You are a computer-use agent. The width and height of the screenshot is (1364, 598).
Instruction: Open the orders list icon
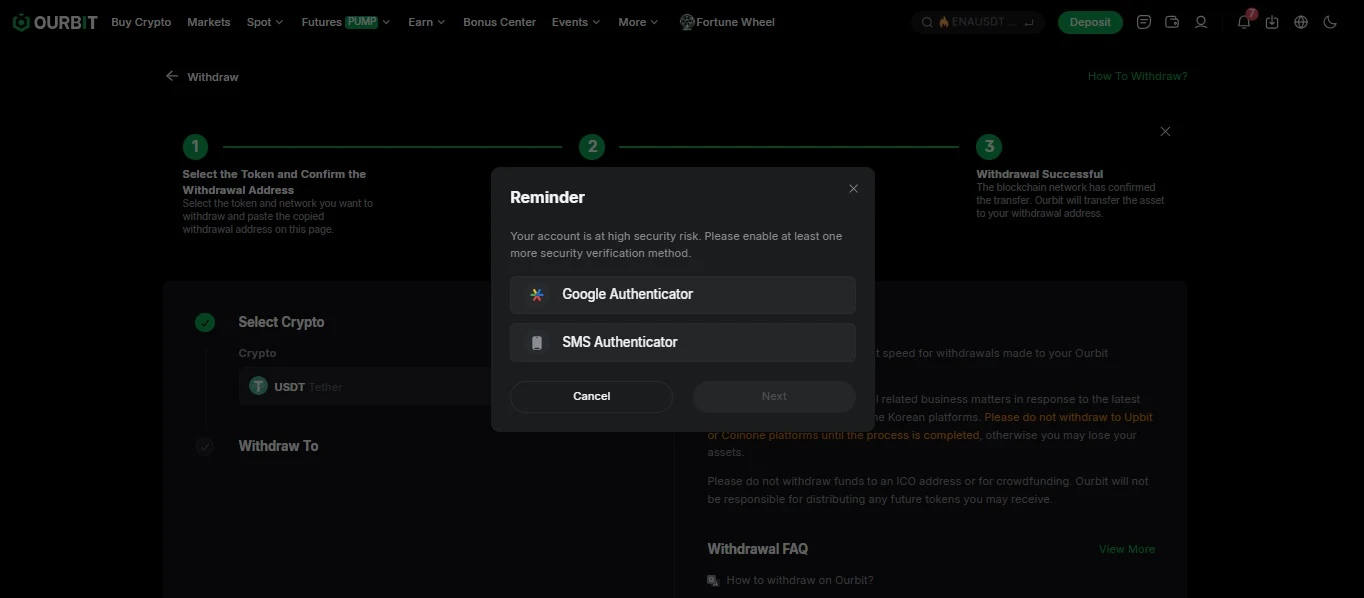pos(1144,22)
